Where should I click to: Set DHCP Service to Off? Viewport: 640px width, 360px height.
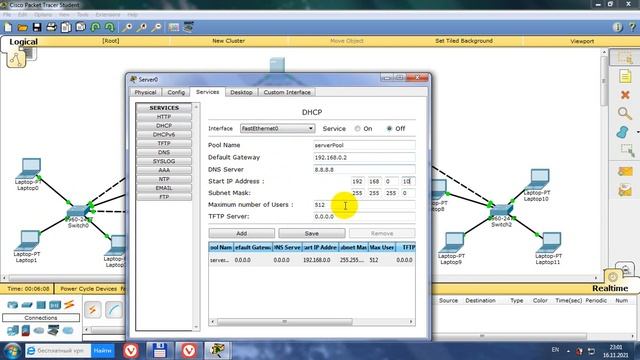[x=389, y=129]
